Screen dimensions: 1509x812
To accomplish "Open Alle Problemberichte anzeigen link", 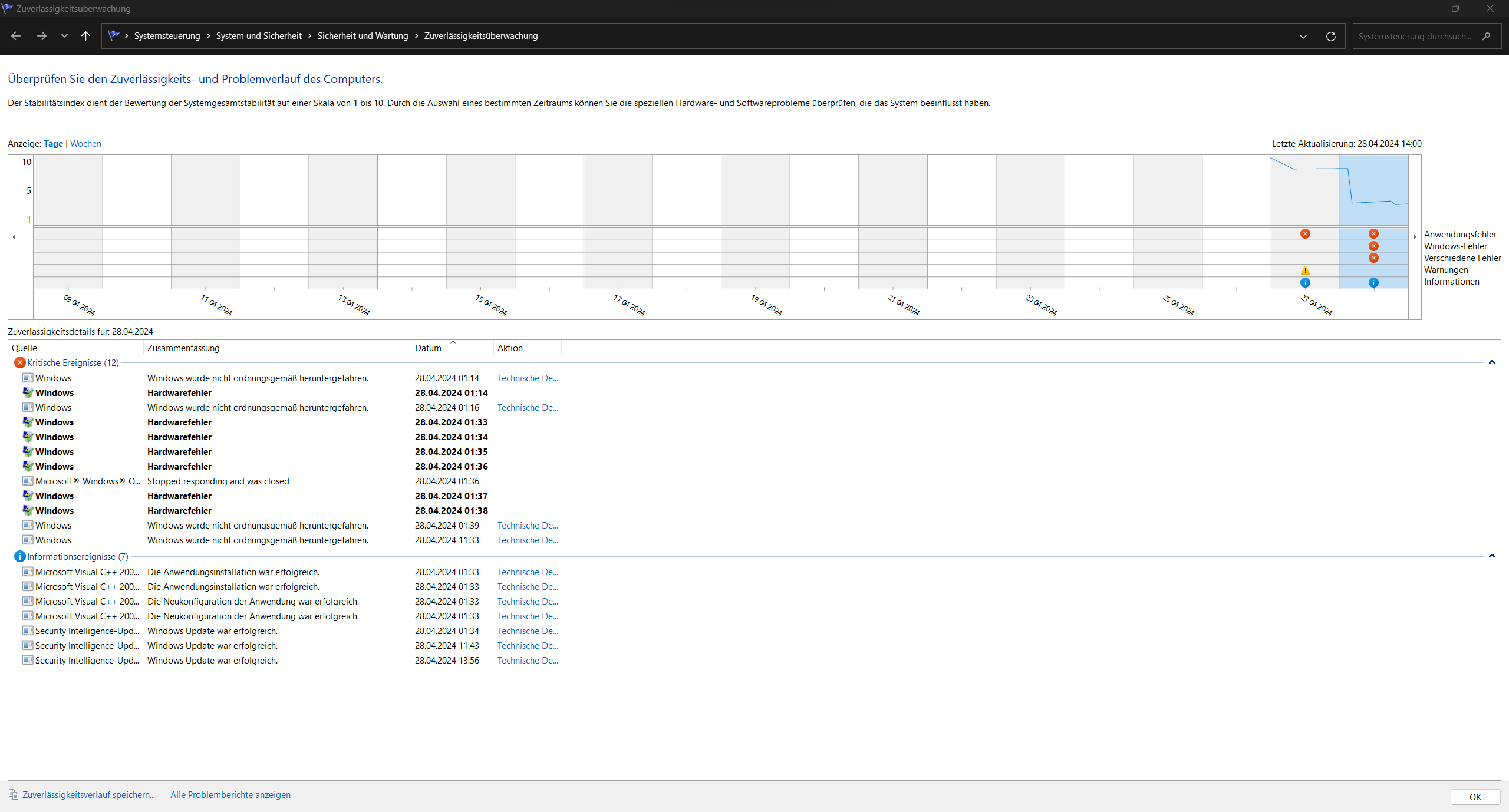I will pos(230,795).
